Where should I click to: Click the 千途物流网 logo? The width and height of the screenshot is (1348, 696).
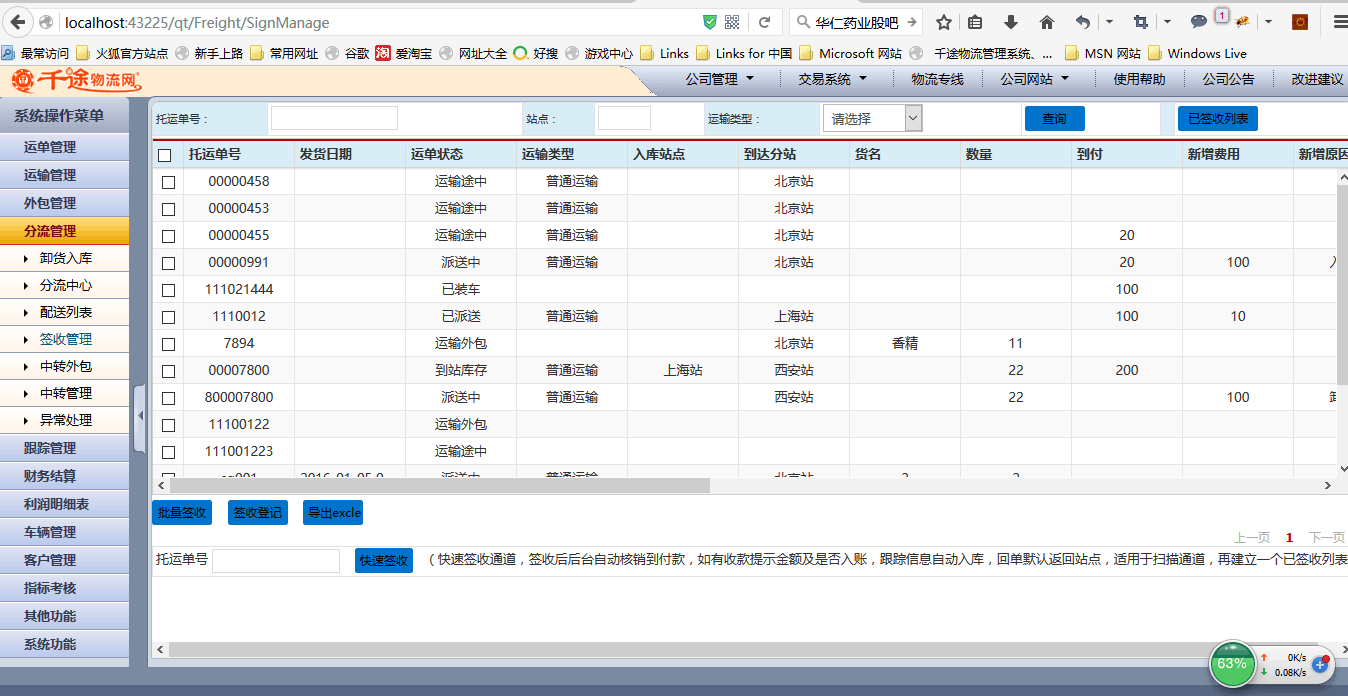point(77,80)
